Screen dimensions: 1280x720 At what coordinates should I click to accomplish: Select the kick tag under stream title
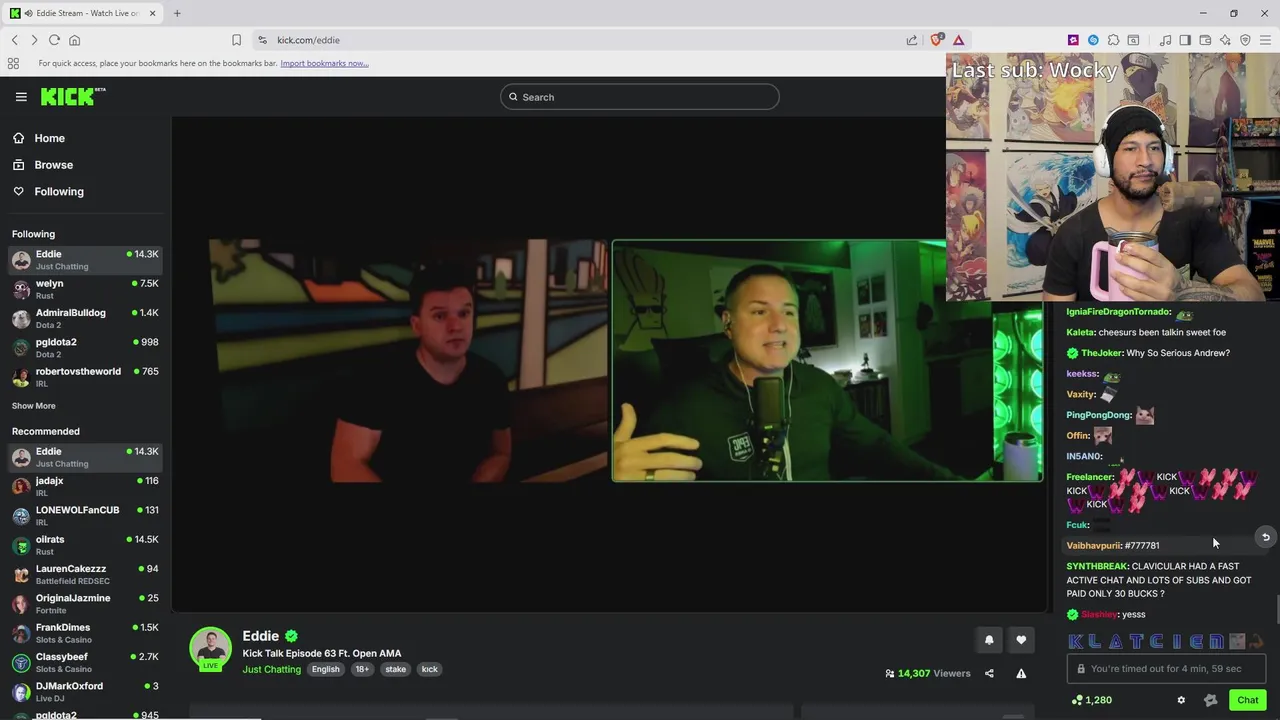(x=430, y=669)
